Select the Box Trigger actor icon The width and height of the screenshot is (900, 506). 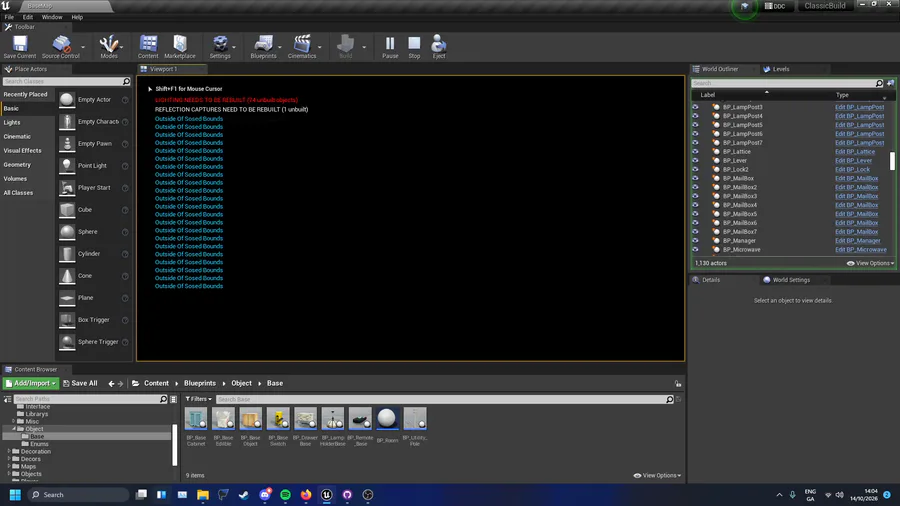tap(67, 320)
